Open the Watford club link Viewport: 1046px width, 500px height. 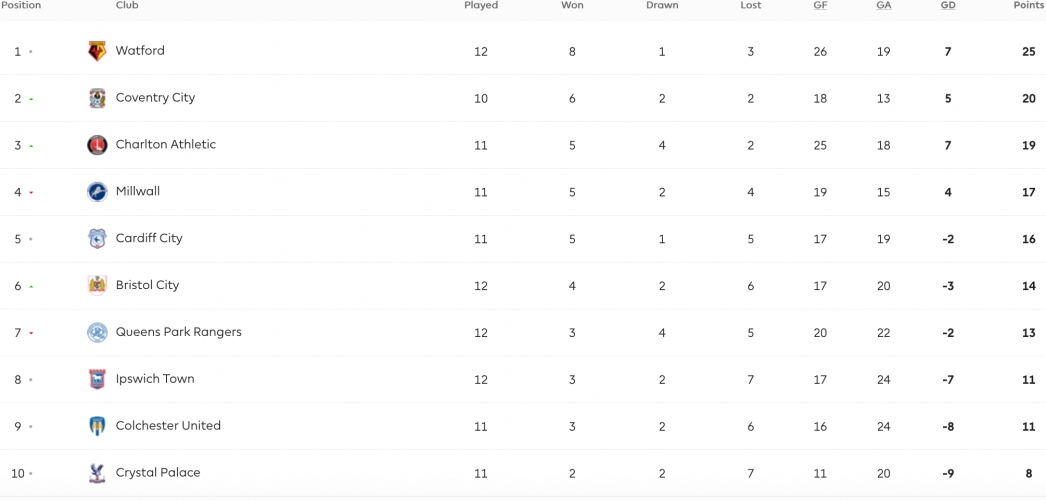tap(140, 51)
